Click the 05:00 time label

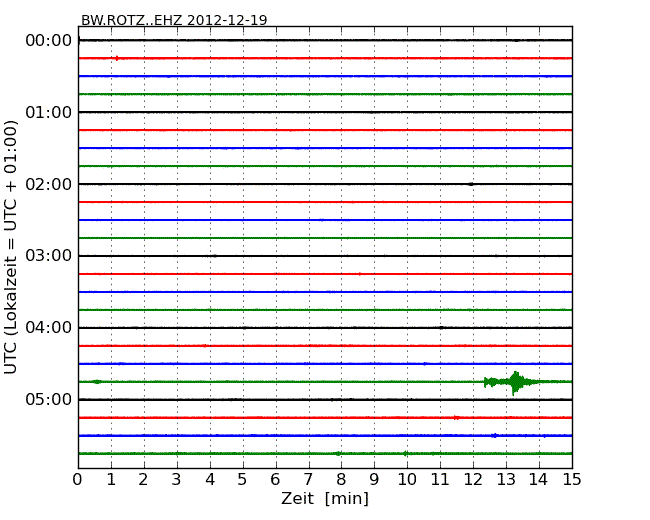click(49, 399)
